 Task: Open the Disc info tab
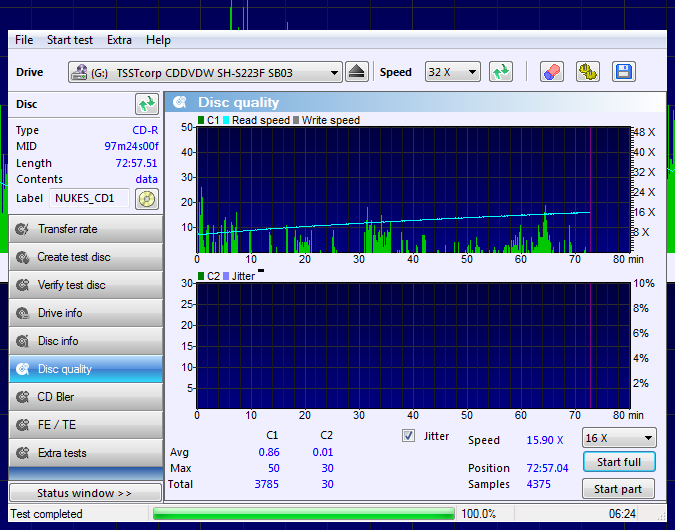[86, 341]
